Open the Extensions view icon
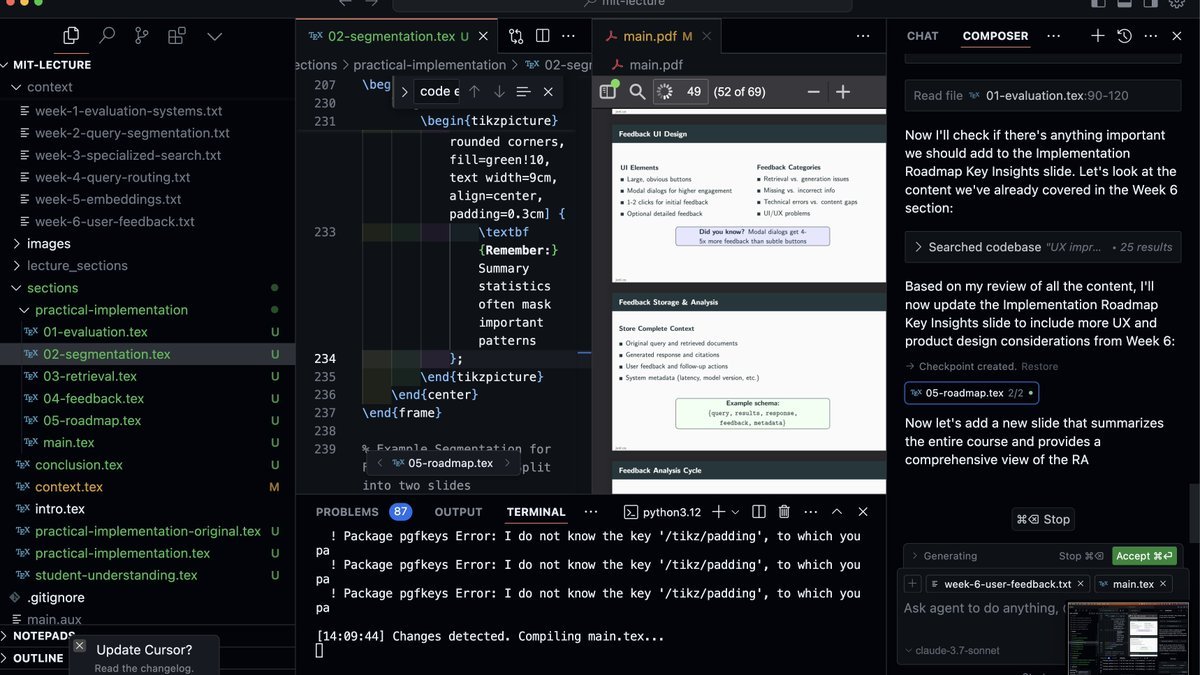 (x=177, y=36)
